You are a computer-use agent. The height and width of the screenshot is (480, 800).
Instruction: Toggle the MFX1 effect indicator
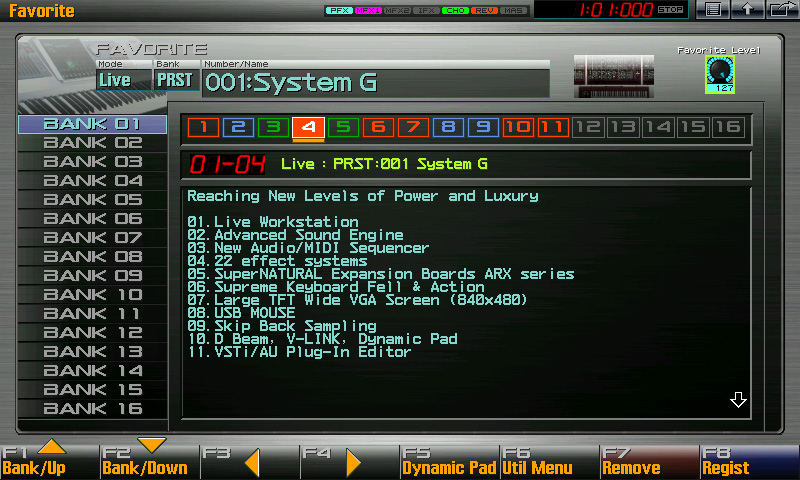(x=368, y=10)
